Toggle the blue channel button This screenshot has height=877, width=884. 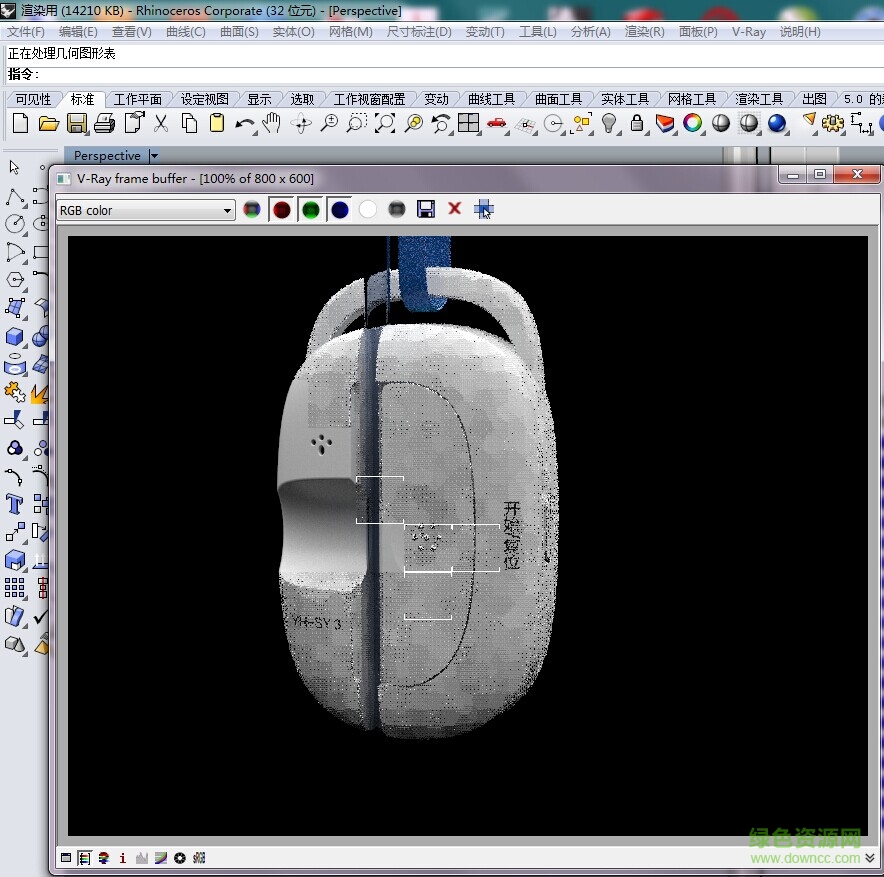coord(340,209)
